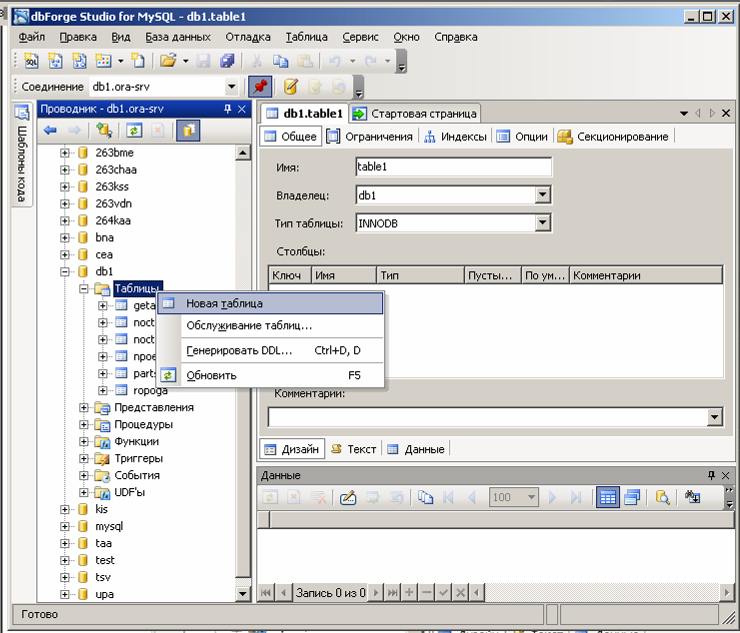Viewport: 740px width, 633px height.
Task: Click the Undo arrow icon
Action: pos(335,60)
